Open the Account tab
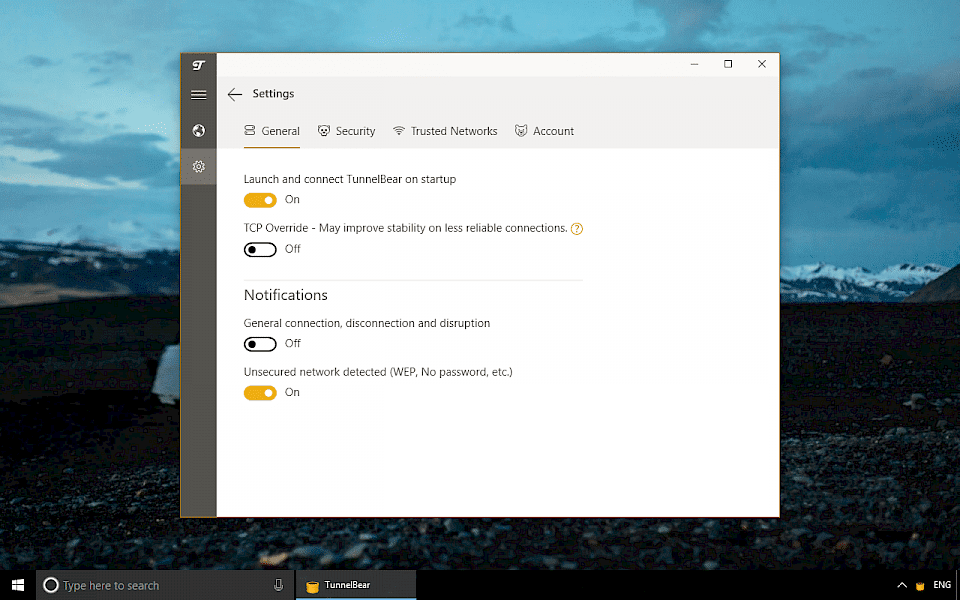960x600 pixels. pos(544,131)
